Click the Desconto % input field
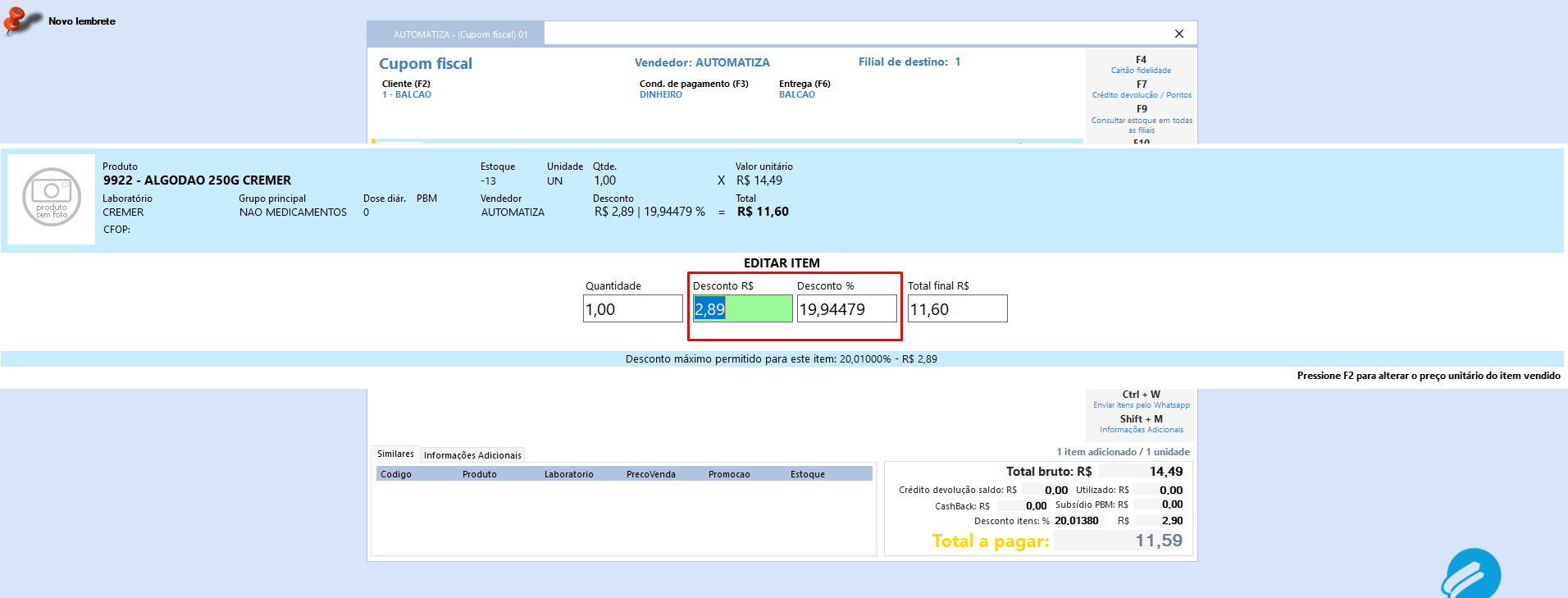 coord(846,309)
